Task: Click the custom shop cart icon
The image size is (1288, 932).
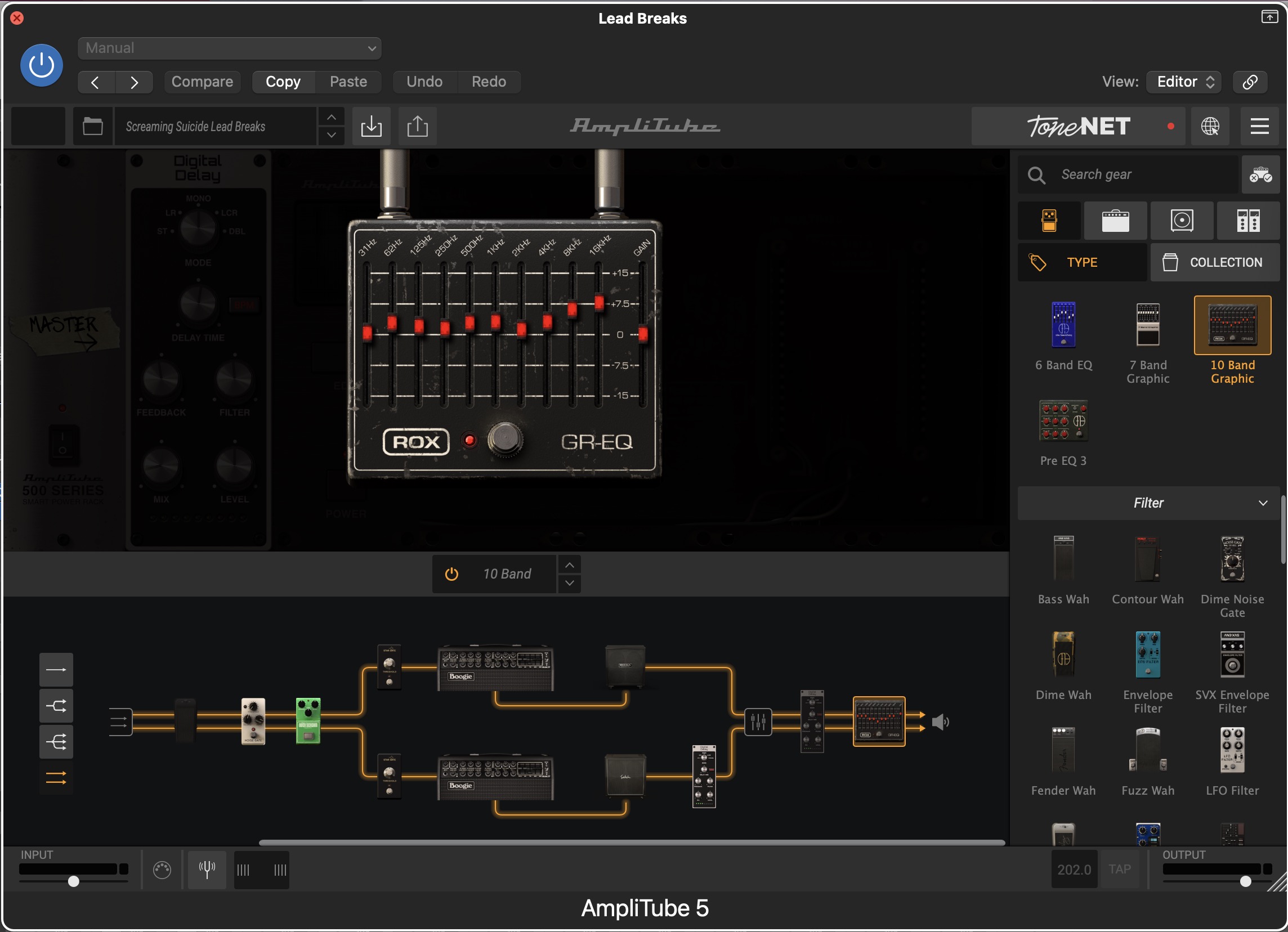Action: tap(1261, 175)
